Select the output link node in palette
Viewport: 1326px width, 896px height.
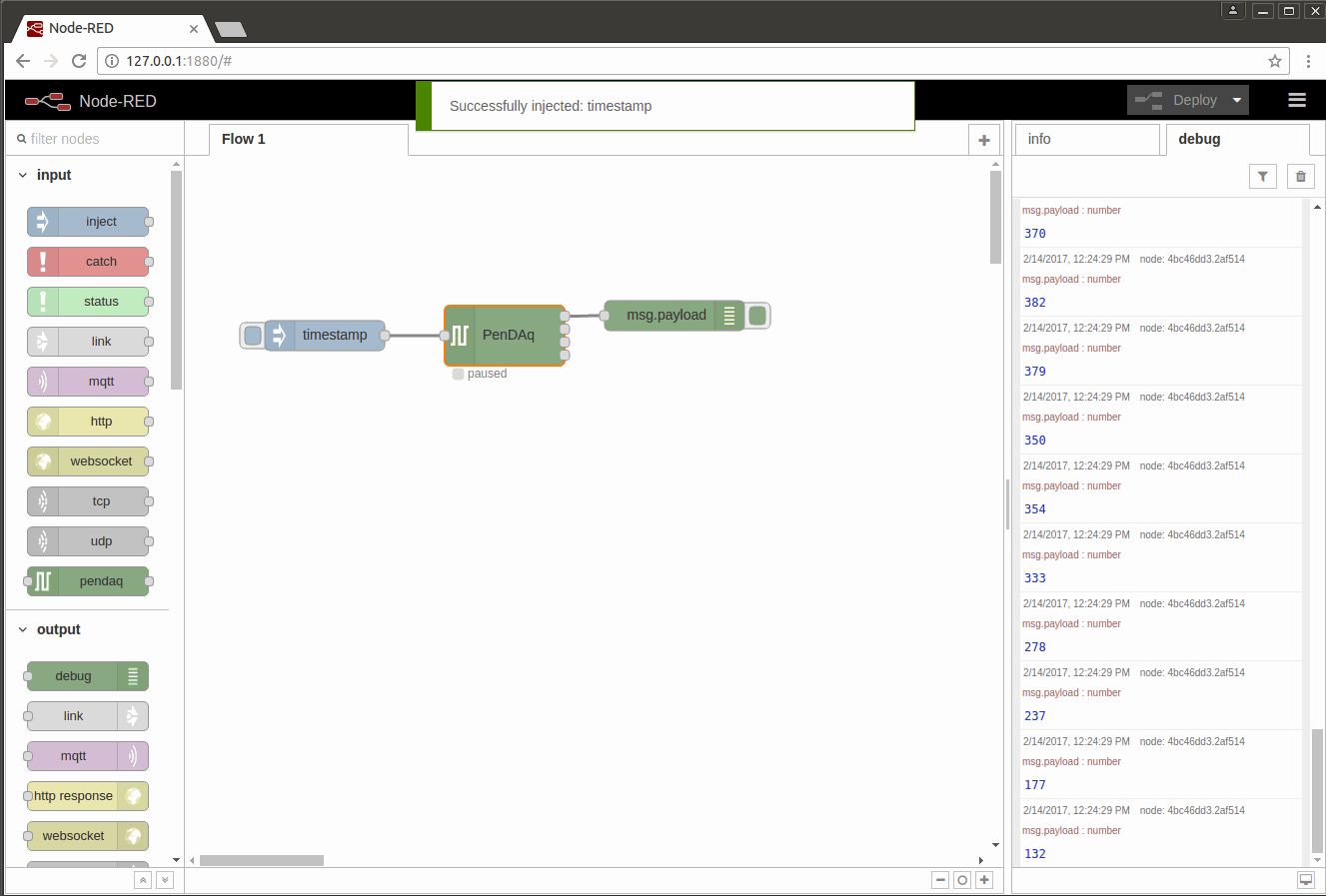pos(88,716)
